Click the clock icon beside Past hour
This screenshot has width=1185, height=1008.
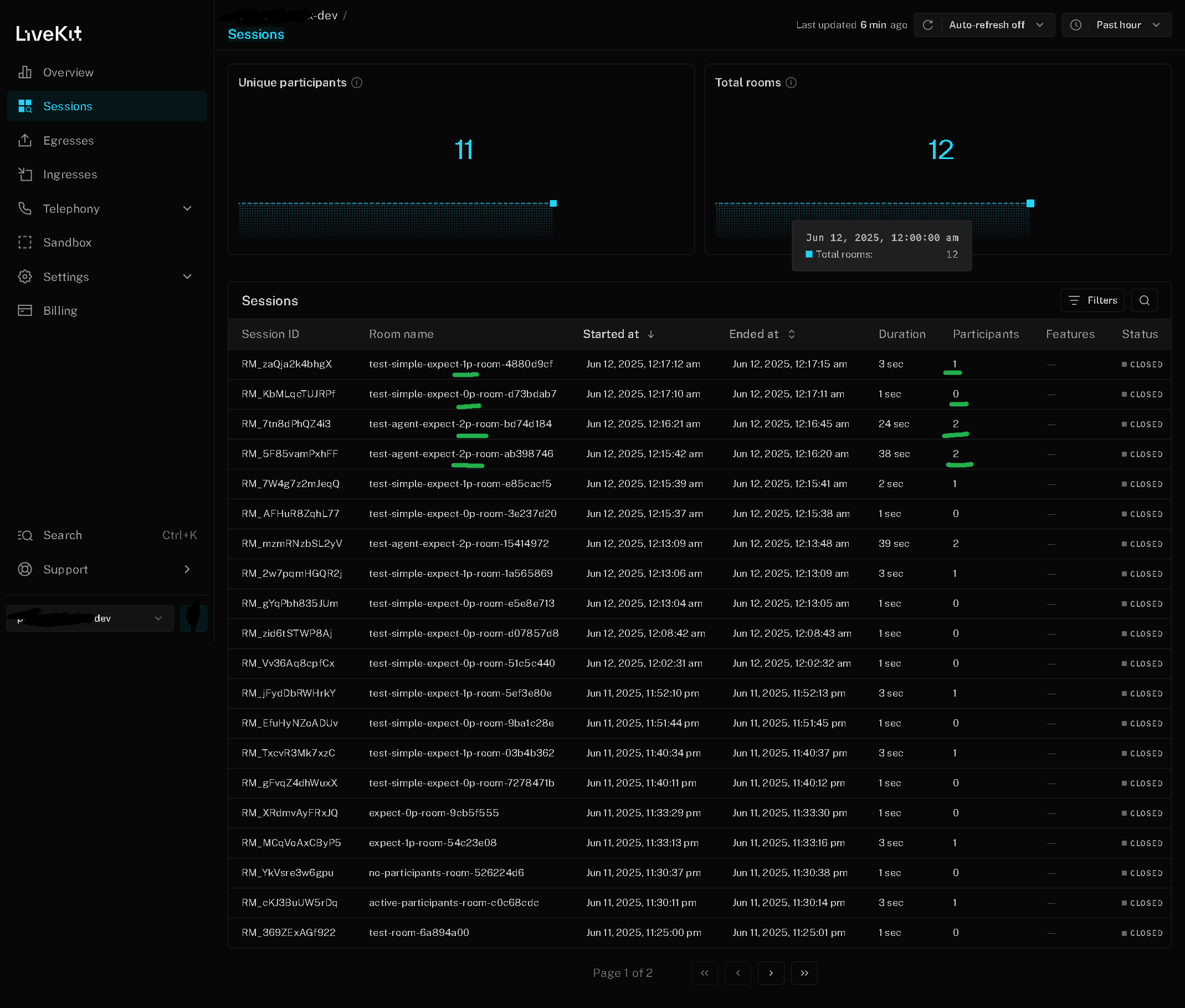pos(1076,25)
